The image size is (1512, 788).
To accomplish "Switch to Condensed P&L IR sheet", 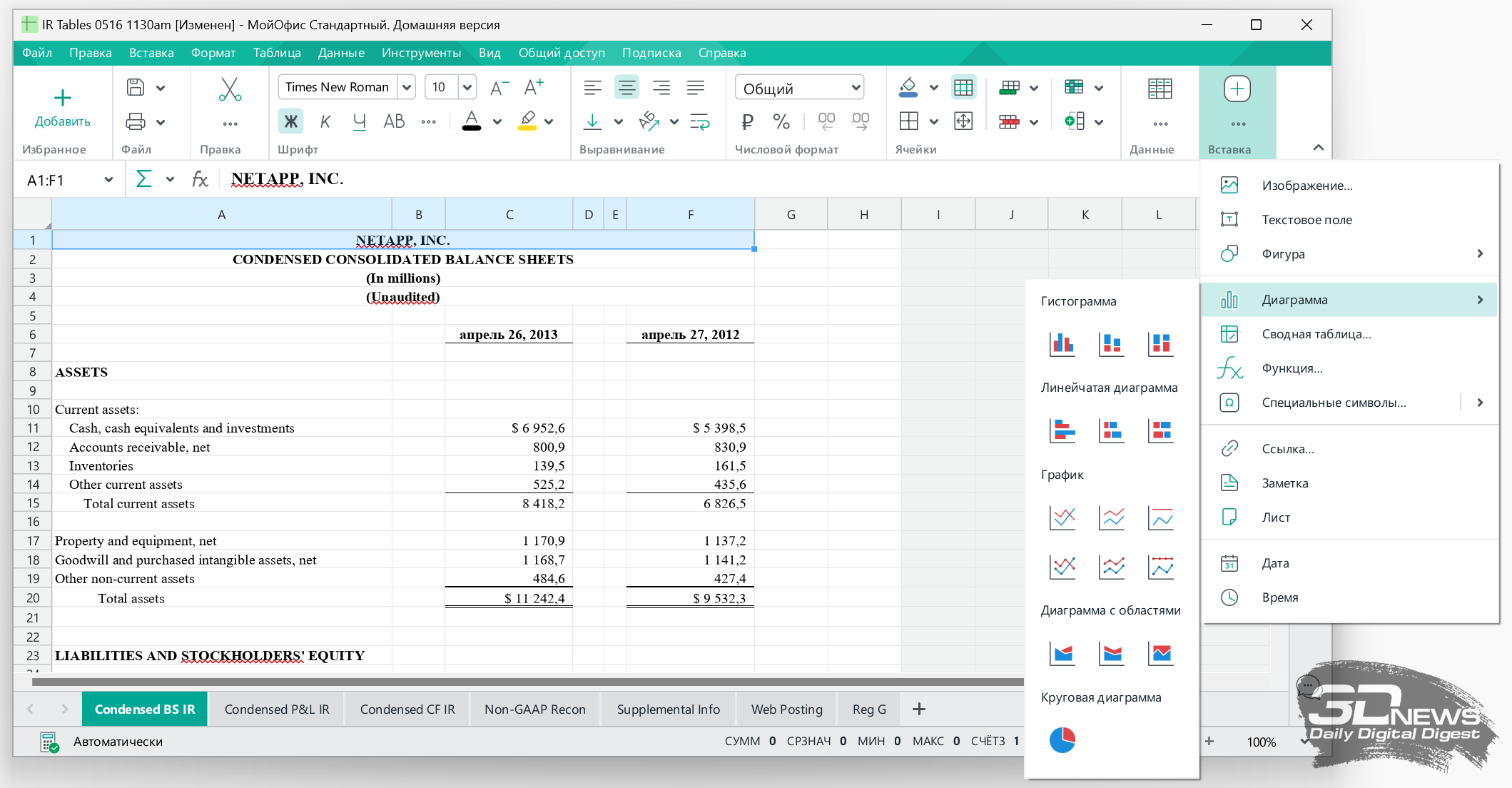I will click(277, 709).
